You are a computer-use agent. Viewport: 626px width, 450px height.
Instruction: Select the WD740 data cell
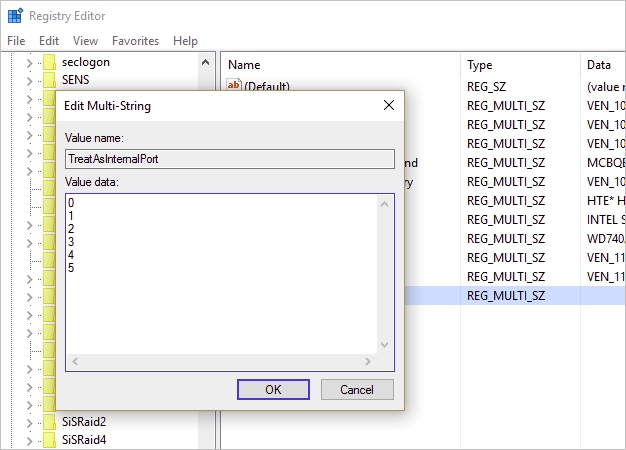606,238
